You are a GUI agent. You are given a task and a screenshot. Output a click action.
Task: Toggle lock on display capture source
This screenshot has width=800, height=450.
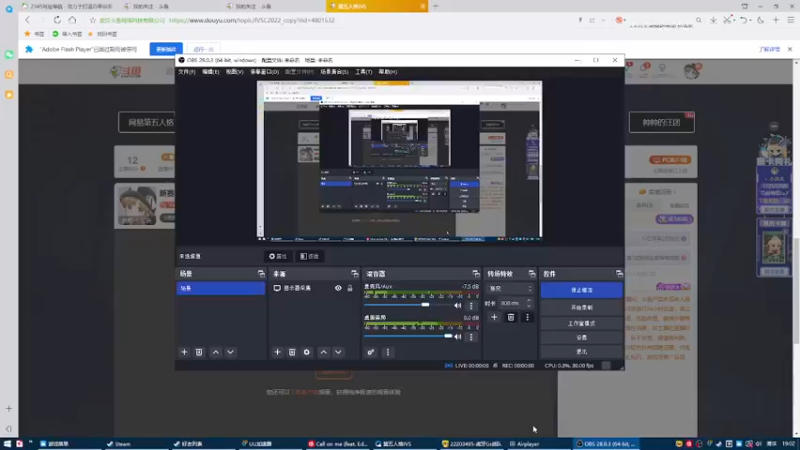click(x=350, y=288)
